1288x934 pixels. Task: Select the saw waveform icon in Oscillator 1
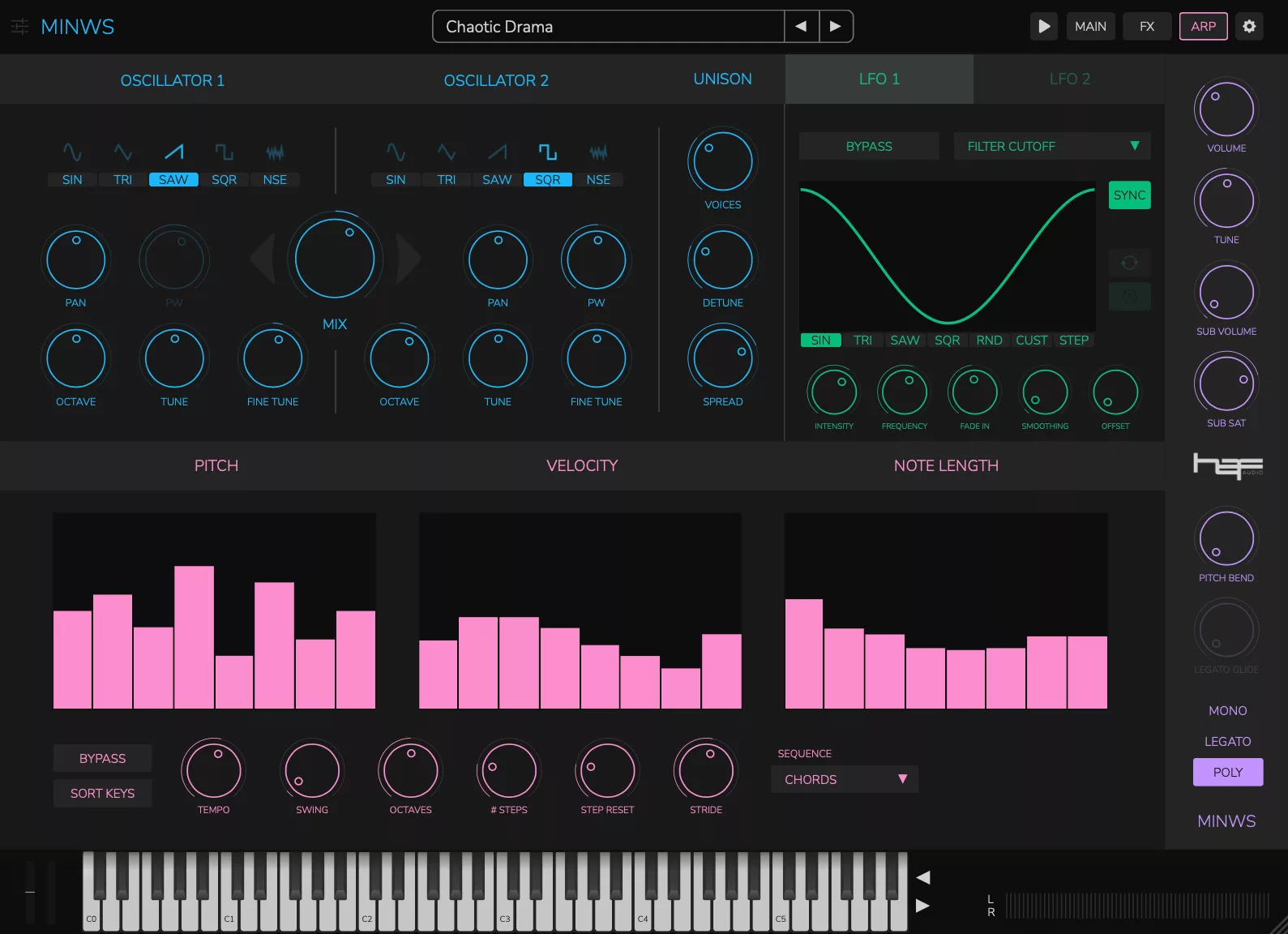pos(173,152)
